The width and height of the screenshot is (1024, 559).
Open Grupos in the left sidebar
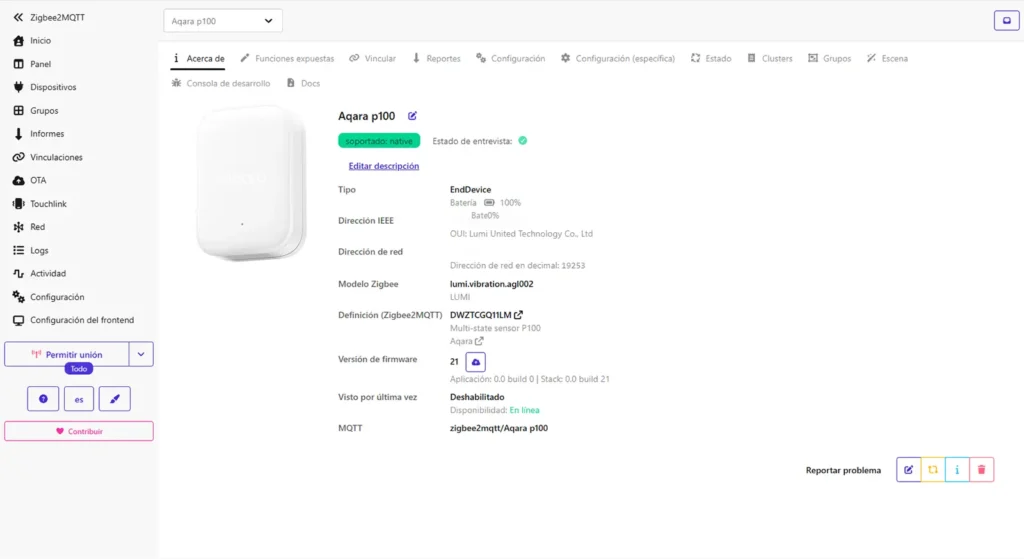[x=36, y=110]
